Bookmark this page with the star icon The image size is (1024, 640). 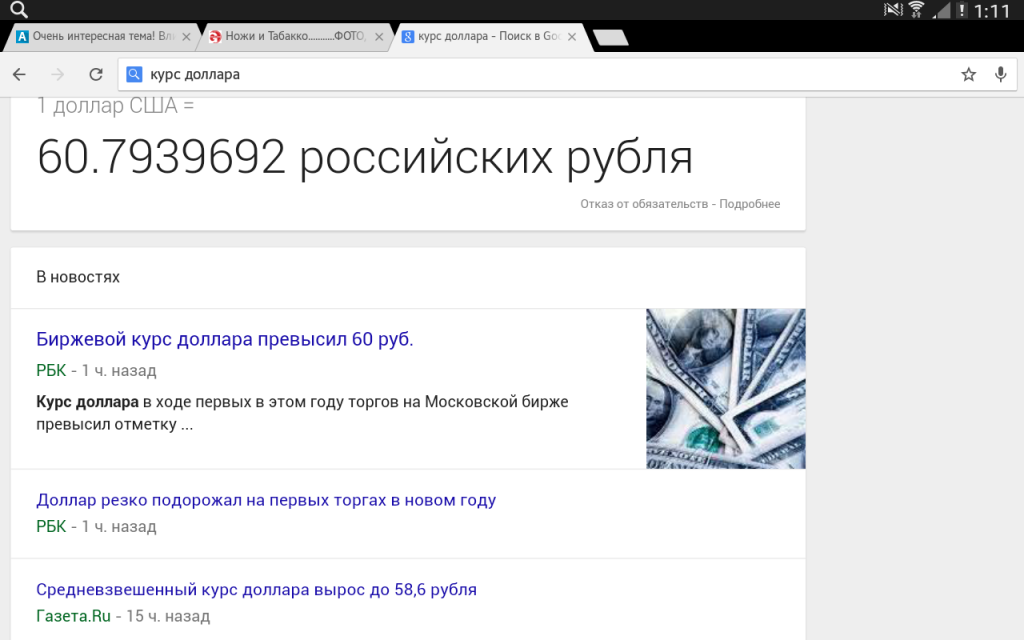click(968, 74)
